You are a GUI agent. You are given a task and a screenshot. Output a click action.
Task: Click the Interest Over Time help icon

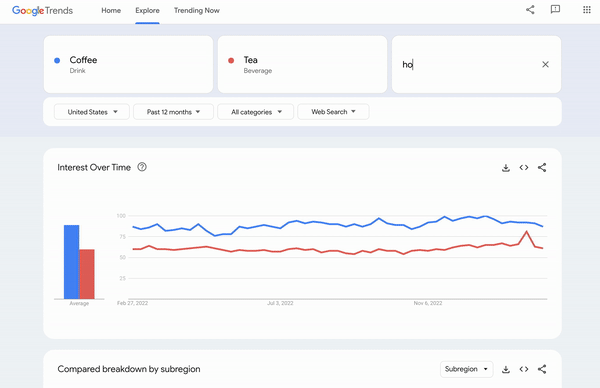click(x=142, y=167)
